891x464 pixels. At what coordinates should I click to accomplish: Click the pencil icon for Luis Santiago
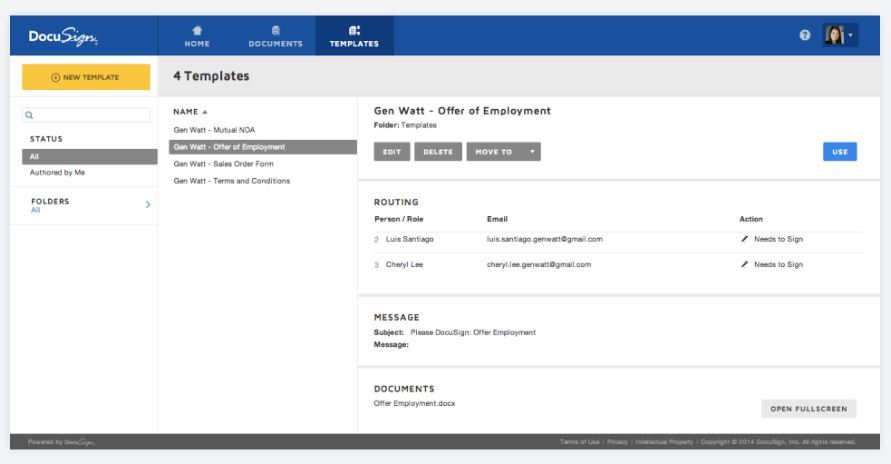pyautogui.click(x=744, y=239)
